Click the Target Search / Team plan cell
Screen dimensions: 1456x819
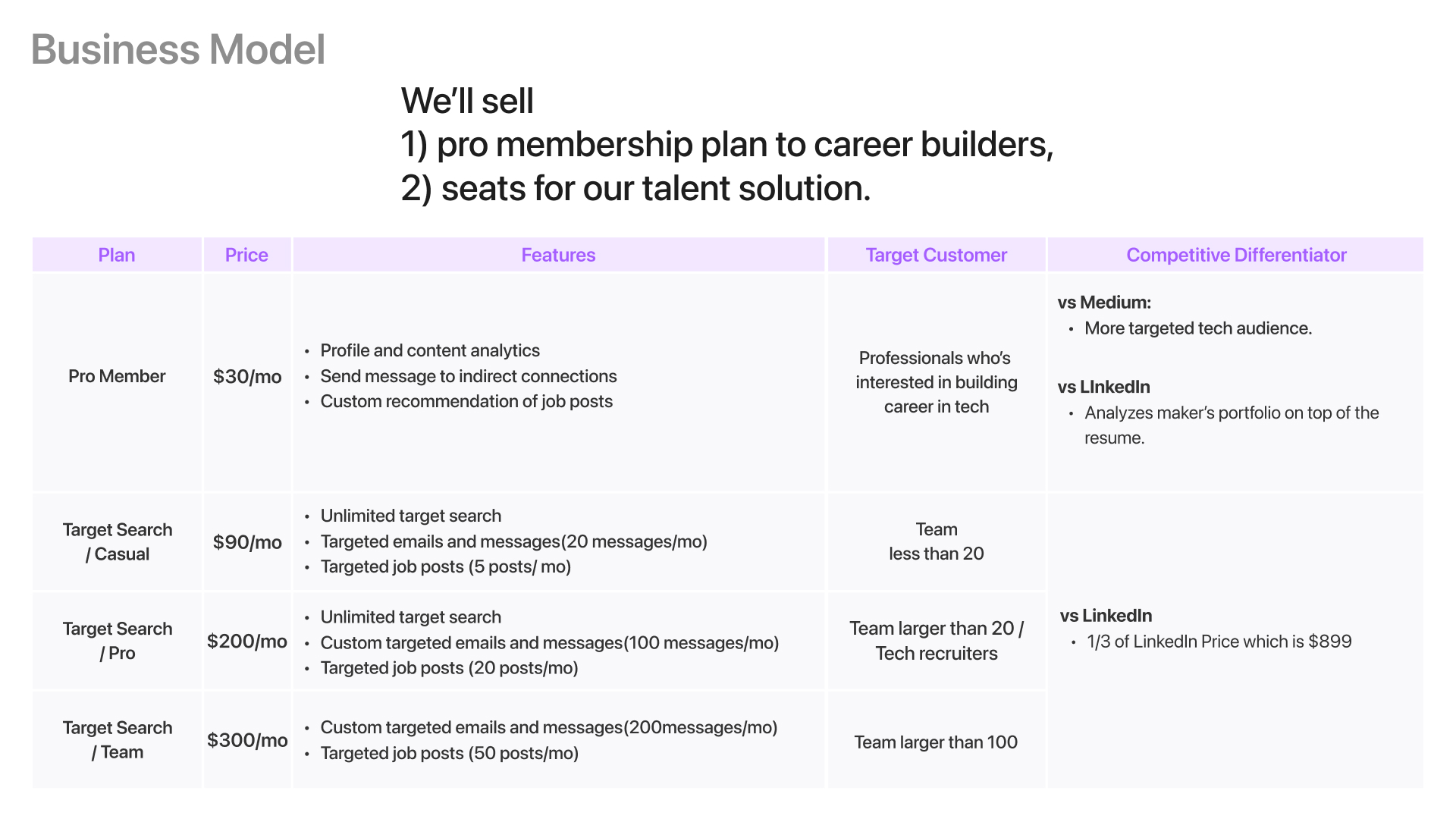click(x=117, y=739)
